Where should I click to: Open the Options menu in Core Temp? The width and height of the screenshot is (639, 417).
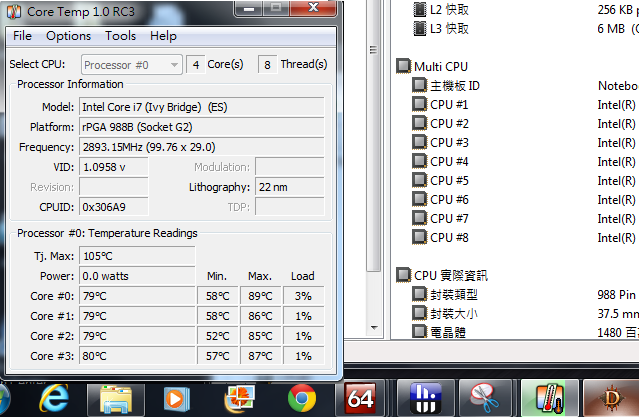68,36
